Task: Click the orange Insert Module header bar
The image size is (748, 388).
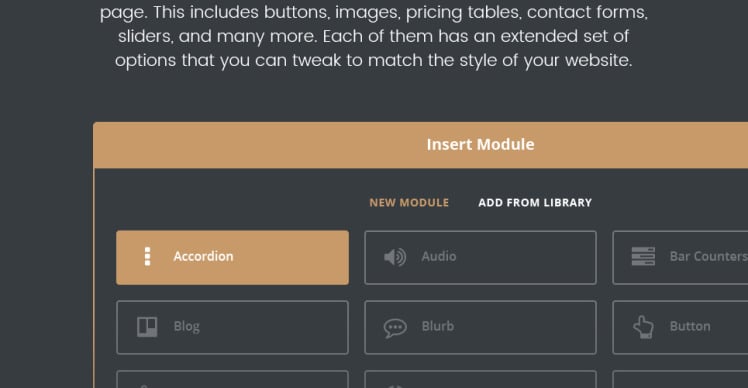Action: tap(421, 145)
